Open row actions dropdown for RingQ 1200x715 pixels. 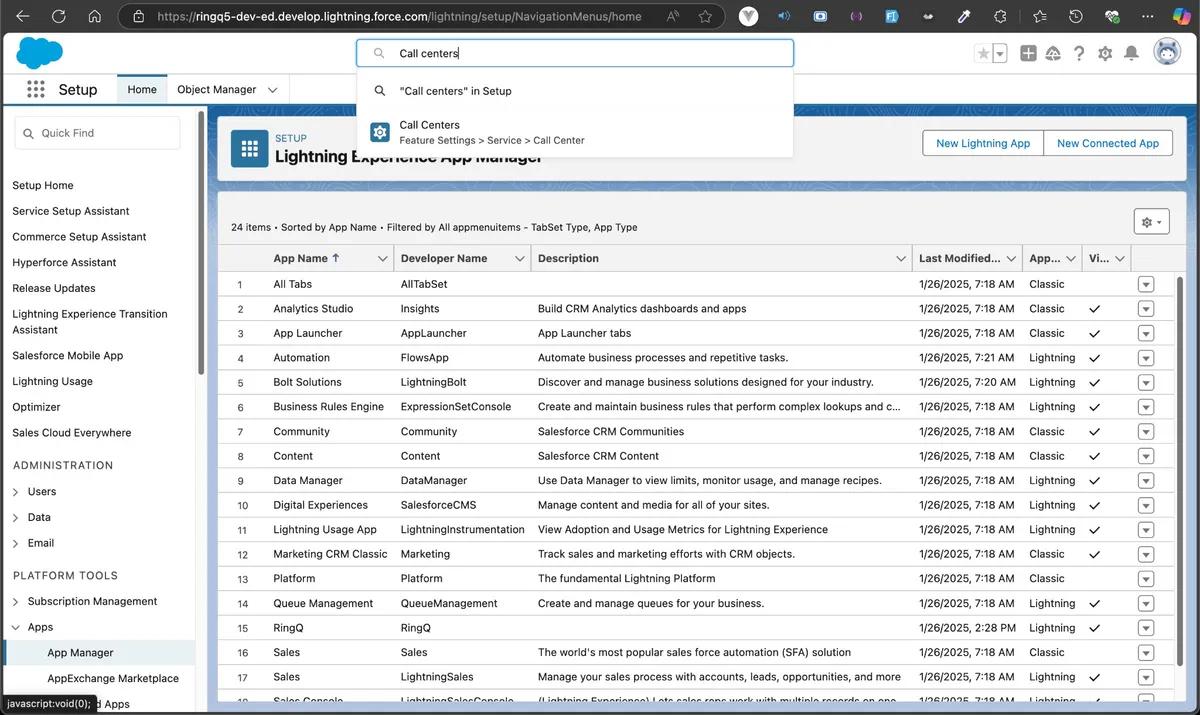[x=1146, y=628]
